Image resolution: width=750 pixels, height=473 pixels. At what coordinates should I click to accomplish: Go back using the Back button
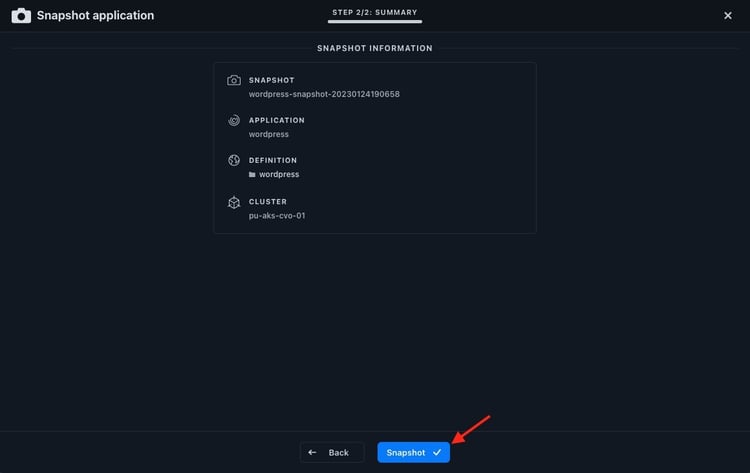[331, 453]
